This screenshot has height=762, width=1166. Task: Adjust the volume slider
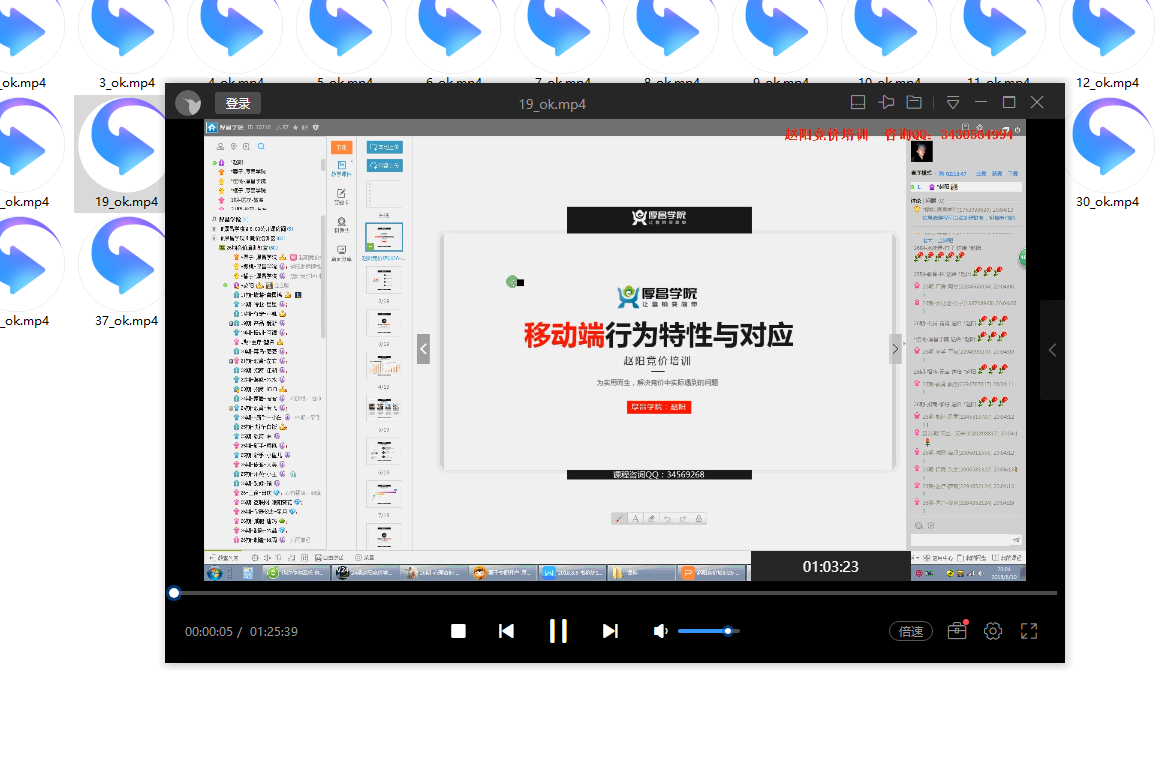point(708,631)
